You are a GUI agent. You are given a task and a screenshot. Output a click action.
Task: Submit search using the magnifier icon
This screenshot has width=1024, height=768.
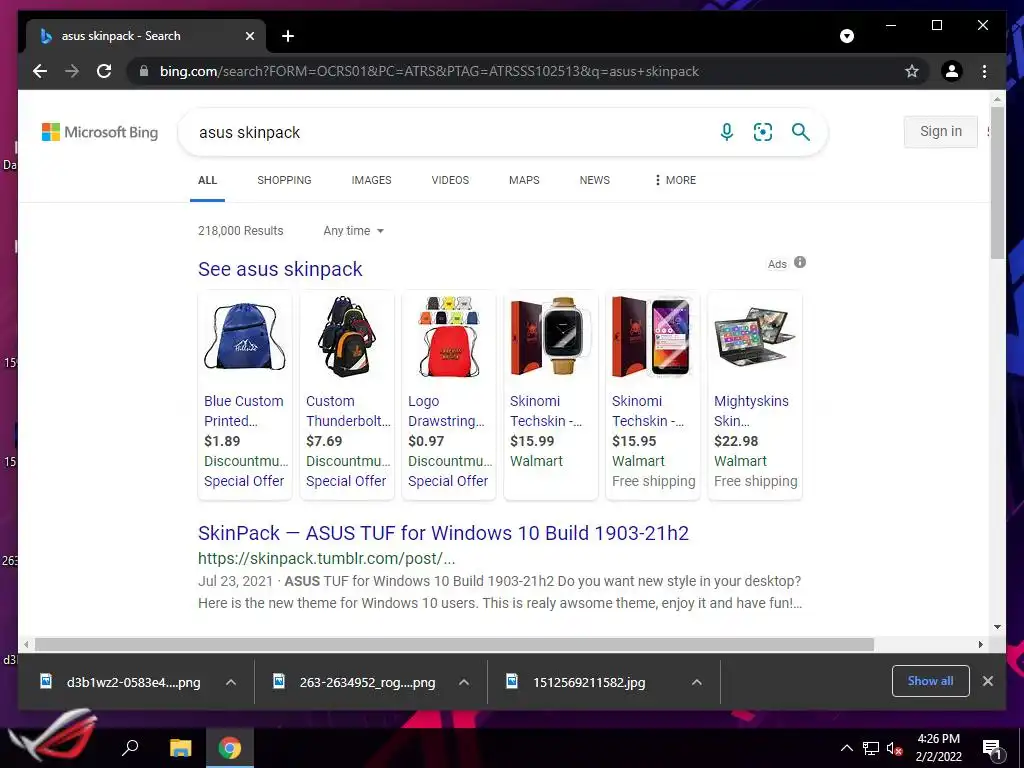pyautogui.click(x=801, y=132)
